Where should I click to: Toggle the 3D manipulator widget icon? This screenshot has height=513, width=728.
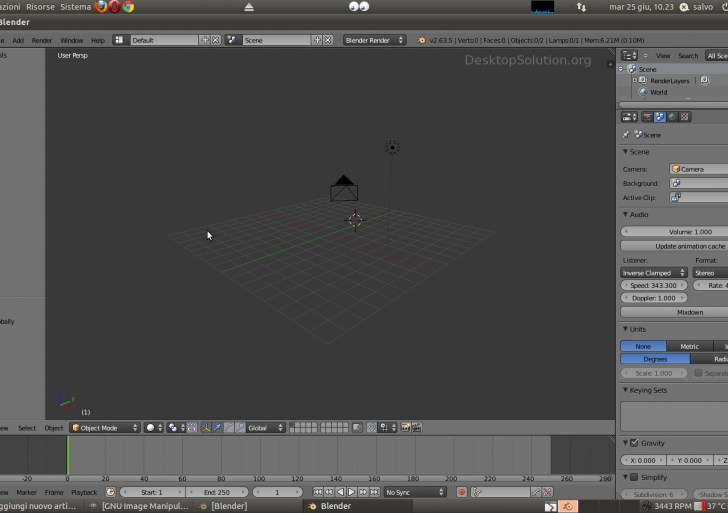coord(206,428)
